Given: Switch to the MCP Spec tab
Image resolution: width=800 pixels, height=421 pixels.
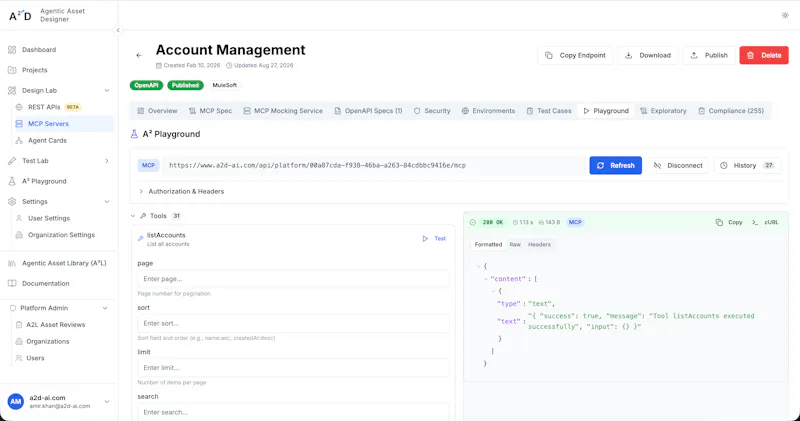Looking at the screenshot, I should tap(210, 111).
